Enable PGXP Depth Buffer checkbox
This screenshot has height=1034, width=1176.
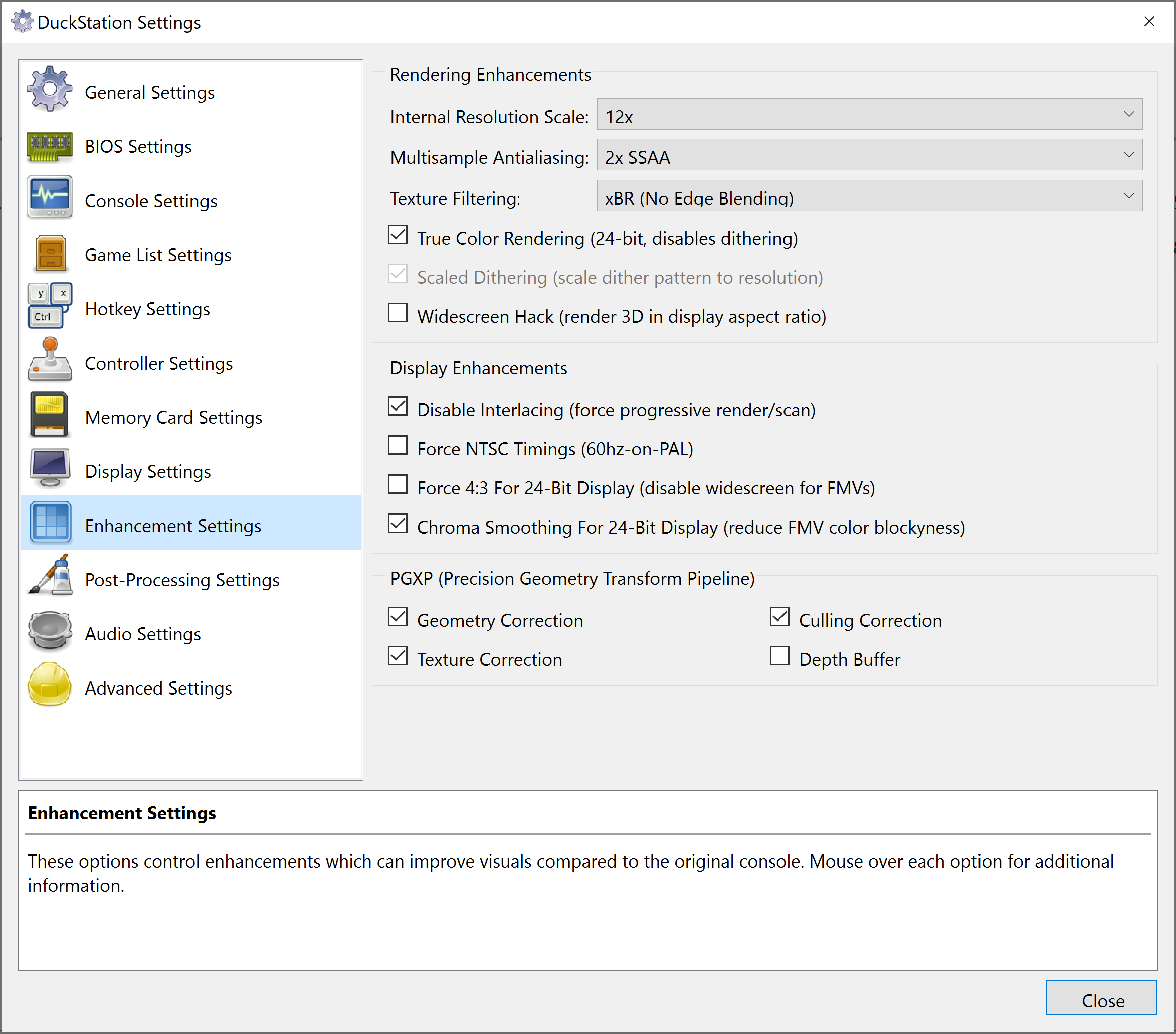[x=779, y=656]
